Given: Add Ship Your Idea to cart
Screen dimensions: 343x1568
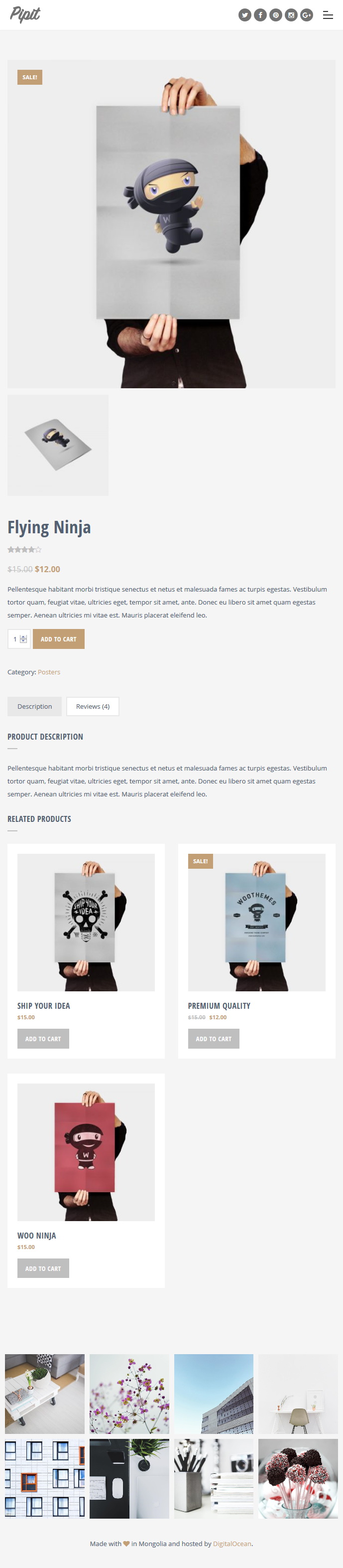Looking at the screenshot, I should tap(43, 1039).
